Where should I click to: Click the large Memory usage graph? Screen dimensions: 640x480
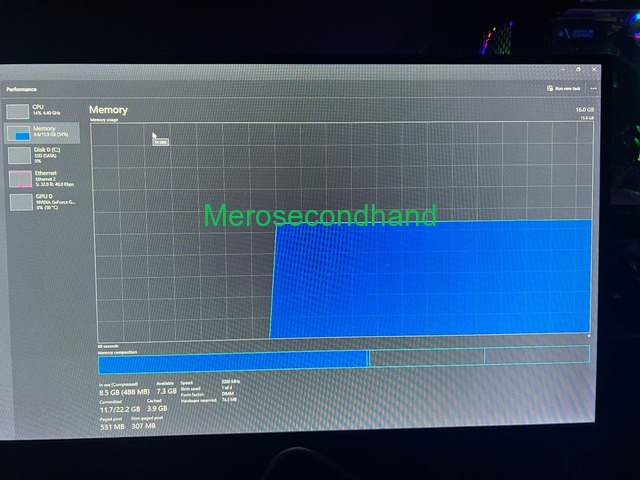[x=340, y=230]
